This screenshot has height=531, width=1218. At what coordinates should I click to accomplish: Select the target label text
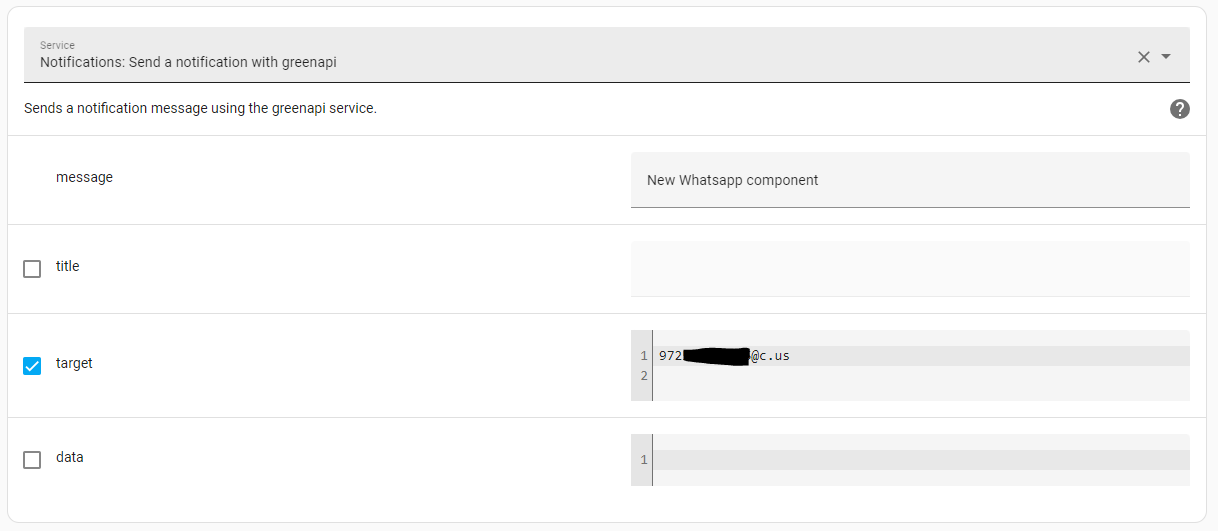[74, 363]
